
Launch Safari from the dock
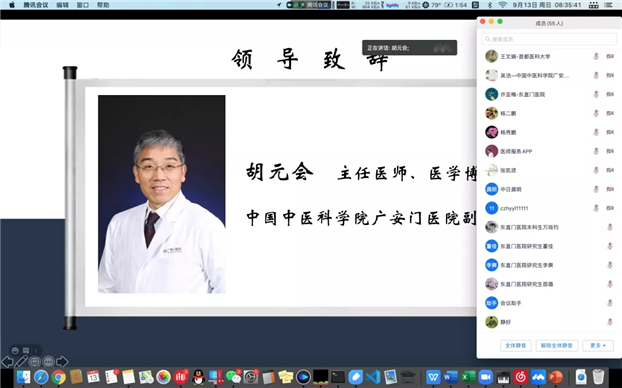pyautogui.click(x=41, y=376)
